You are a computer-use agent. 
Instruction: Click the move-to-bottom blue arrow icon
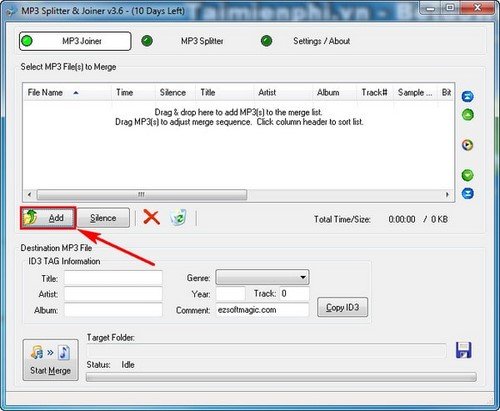(x=468, y=193)
